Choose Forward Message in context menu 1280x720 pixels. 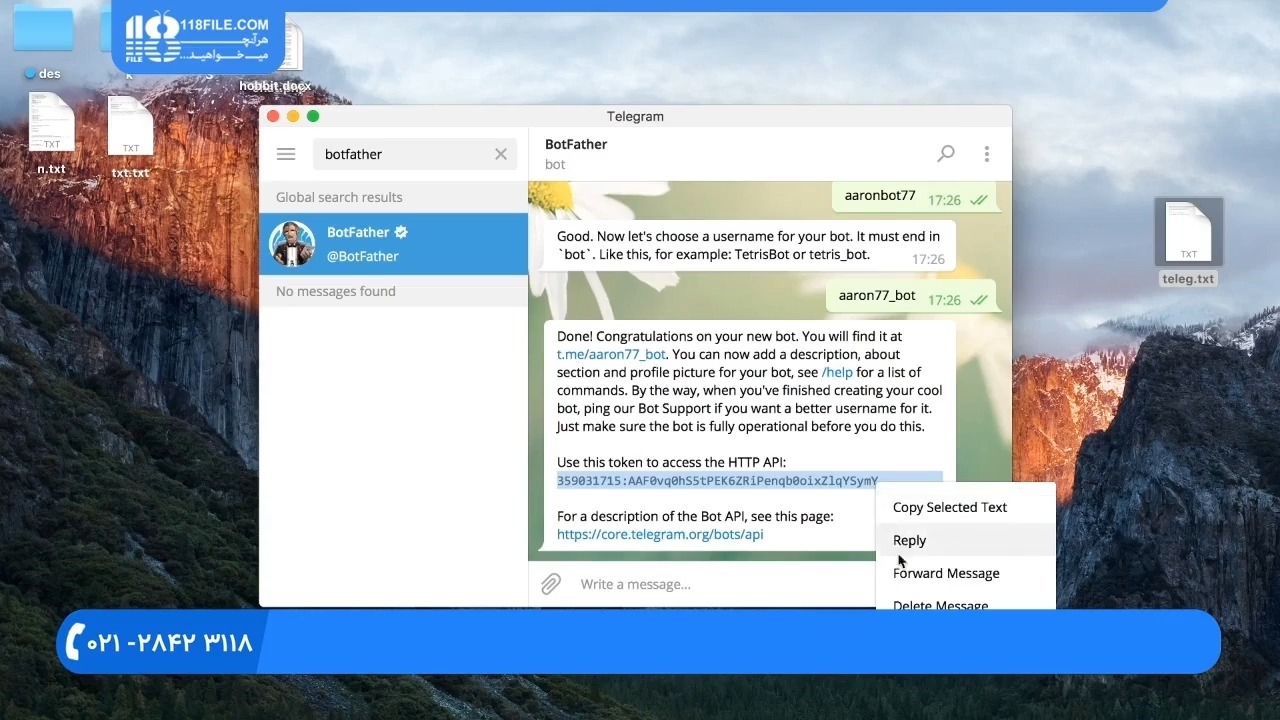945,573
